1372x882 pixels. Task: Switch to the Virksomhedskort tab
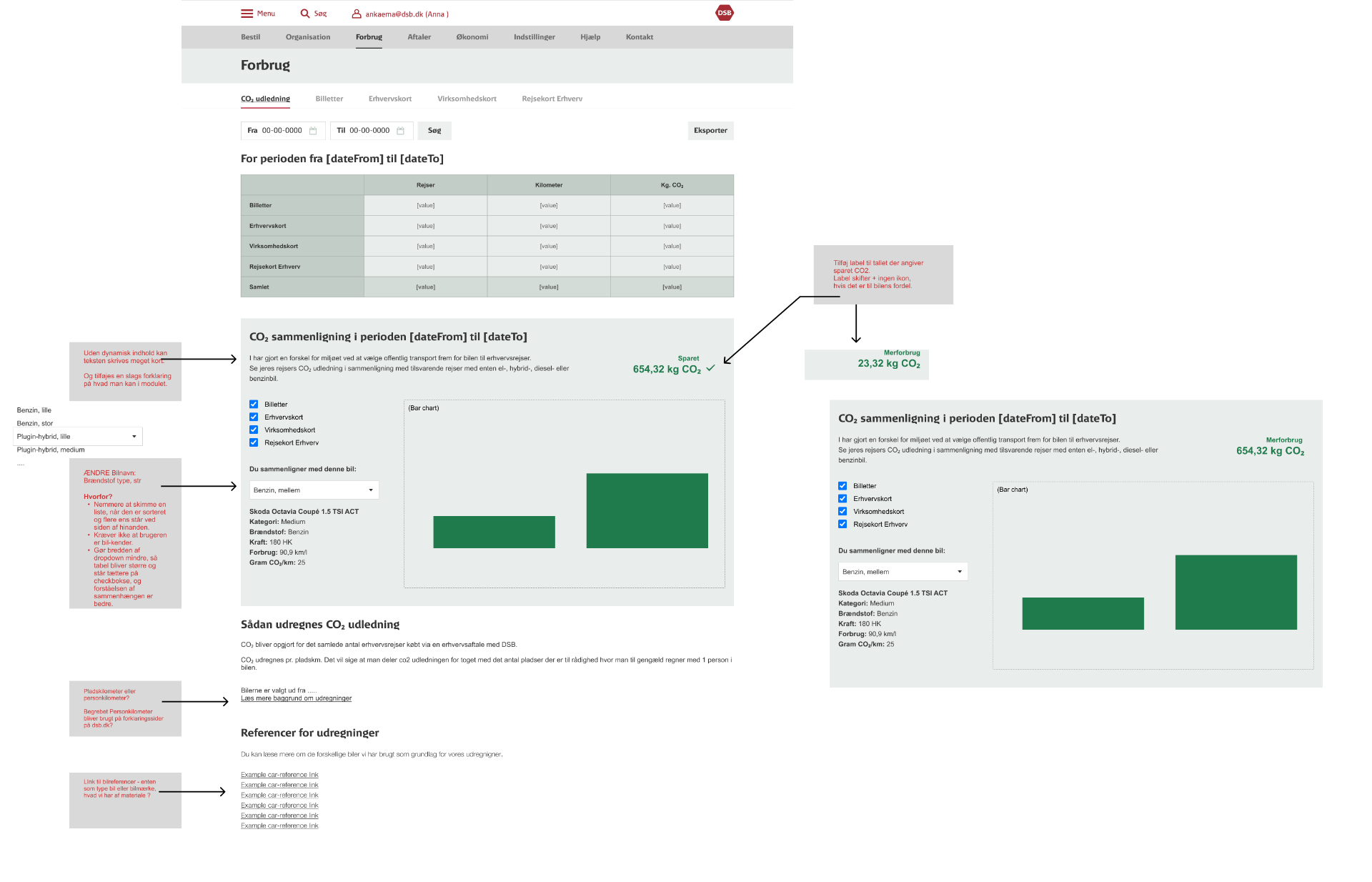tap(467, 99)
